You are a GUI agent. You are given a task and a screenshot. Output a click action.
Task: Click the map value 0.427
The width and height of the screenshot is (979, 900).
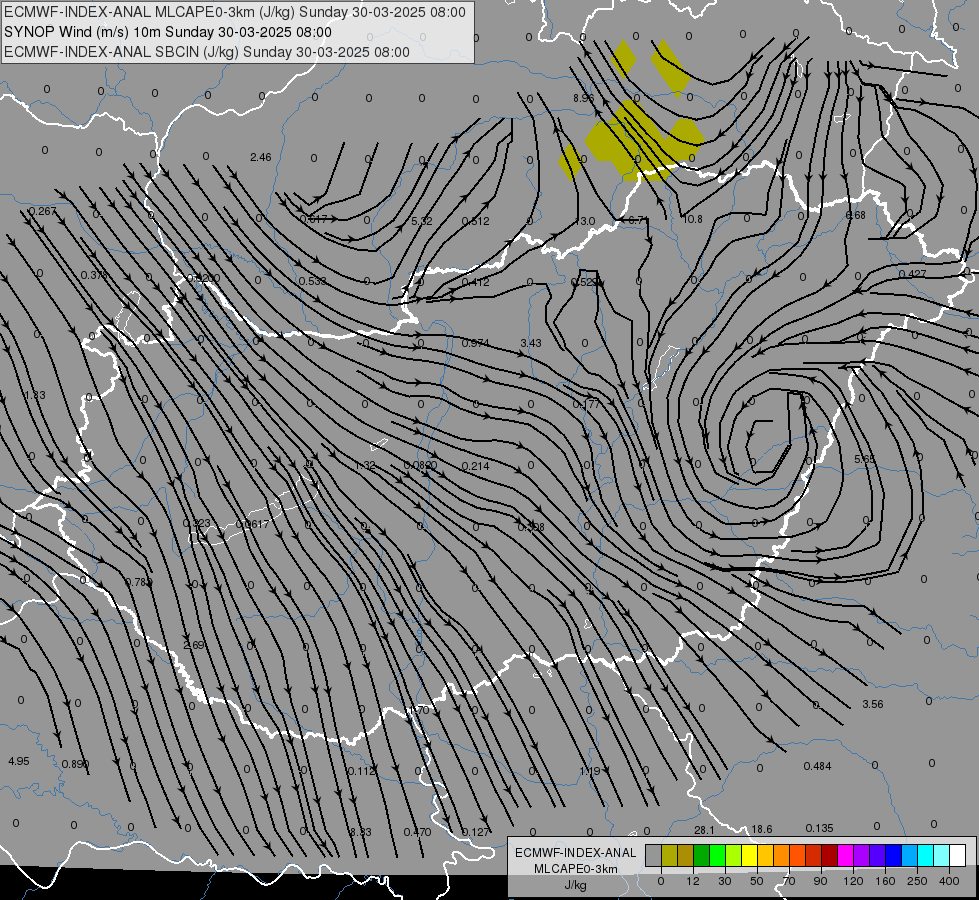[x=912, y=274]
